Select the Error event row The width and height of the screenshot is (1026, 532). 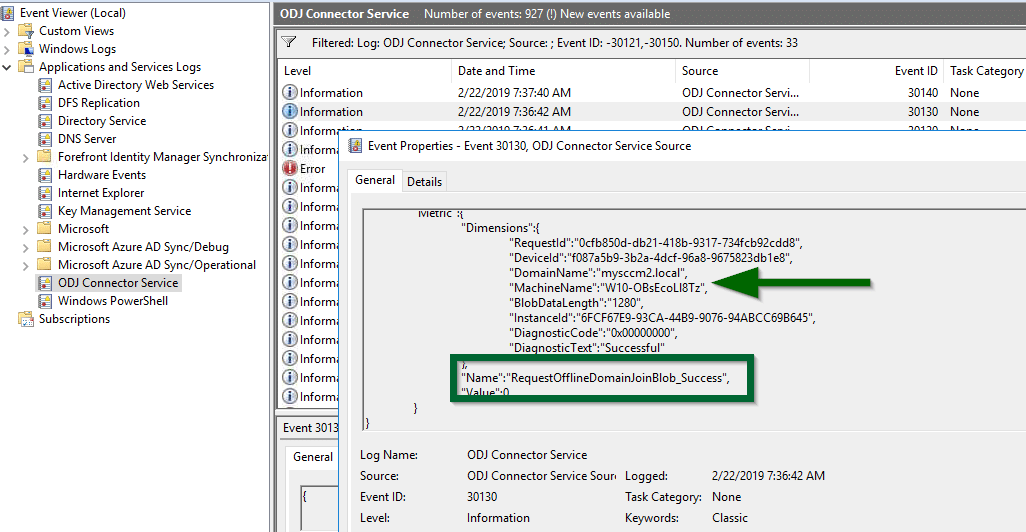point(310,169)
